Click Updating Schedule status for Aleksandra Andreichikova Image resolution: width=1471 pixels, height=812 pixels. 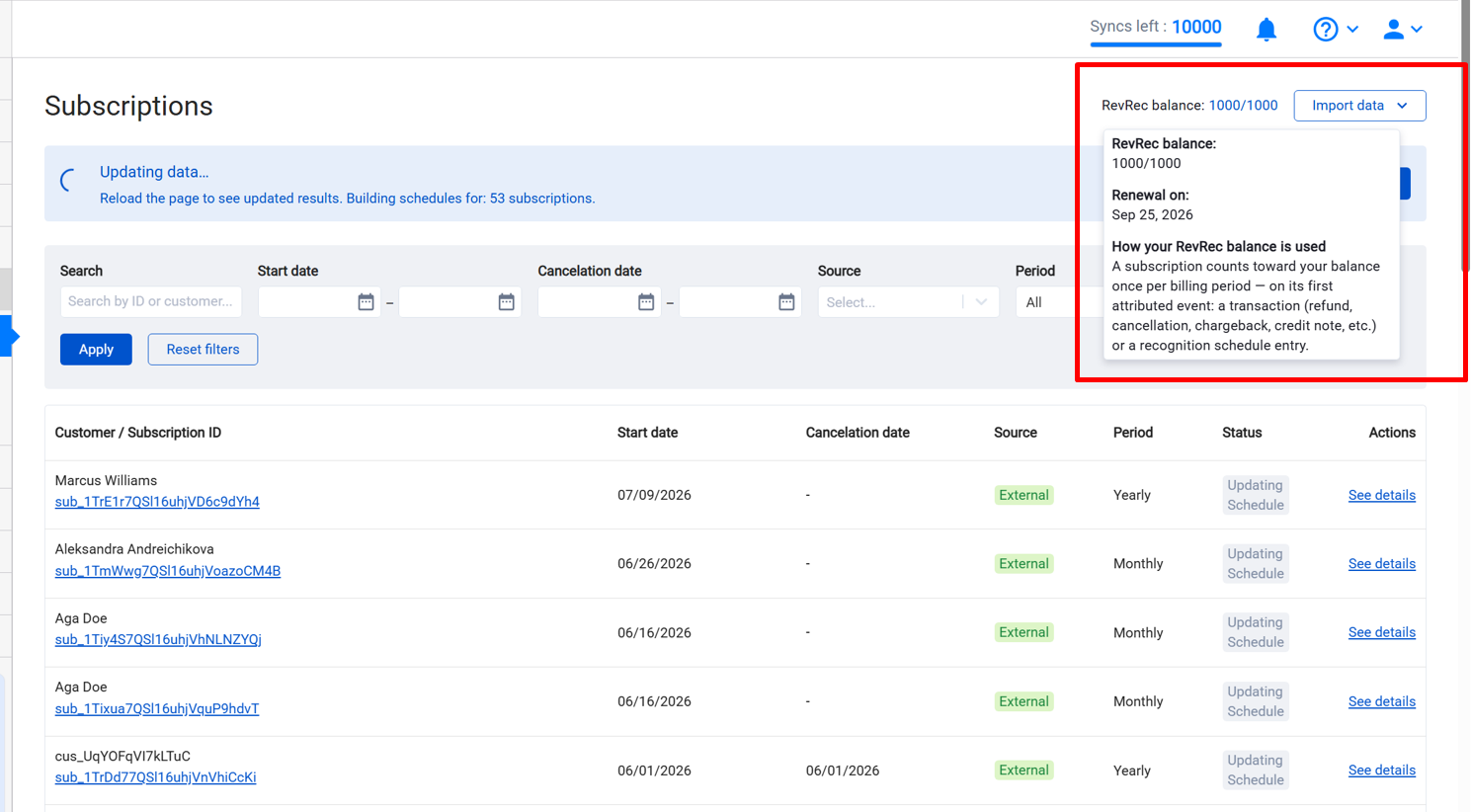pyautogui.click(x=1256, y=564)
